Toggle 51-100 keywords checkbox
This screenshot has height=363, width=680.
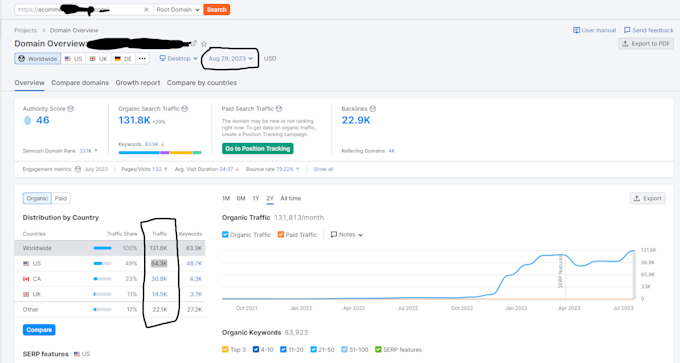point(344,350)
